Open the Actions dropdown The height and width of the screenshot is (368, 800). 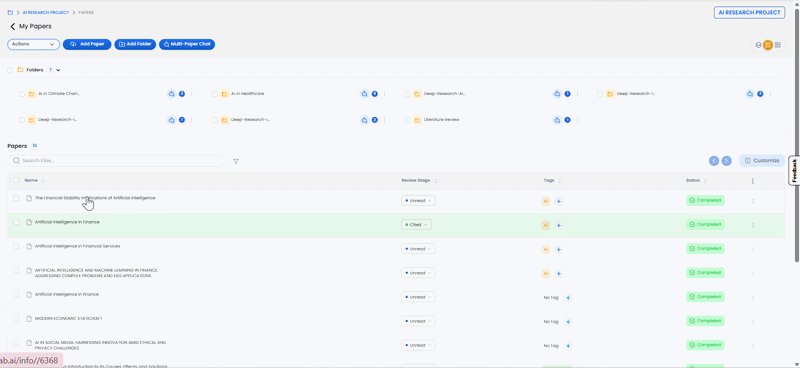click(34, 44)
